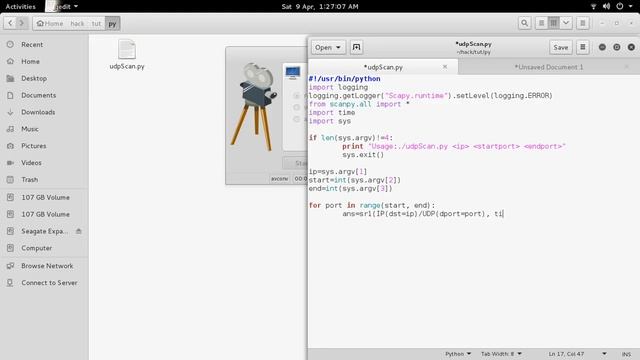Viewport: 640px width, 360px height.
Task: Close the *udpScan.py tab
Action: 445,67
